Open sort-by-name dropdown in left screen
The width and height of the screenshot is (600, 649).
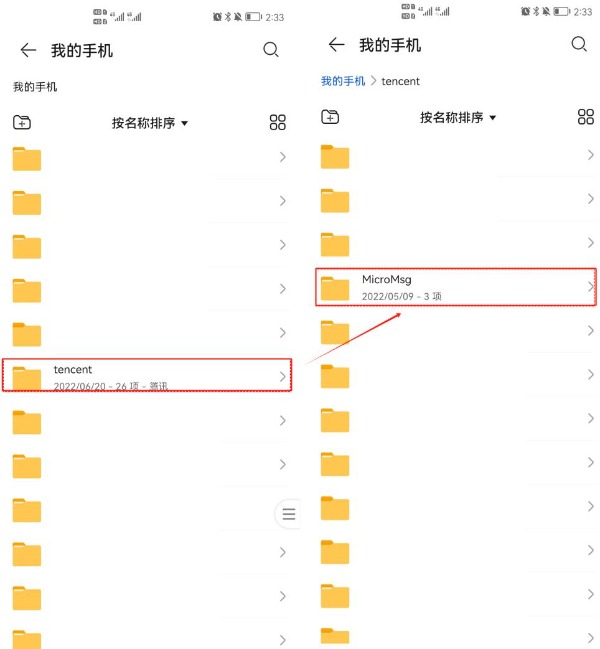(x=150, y=123)
